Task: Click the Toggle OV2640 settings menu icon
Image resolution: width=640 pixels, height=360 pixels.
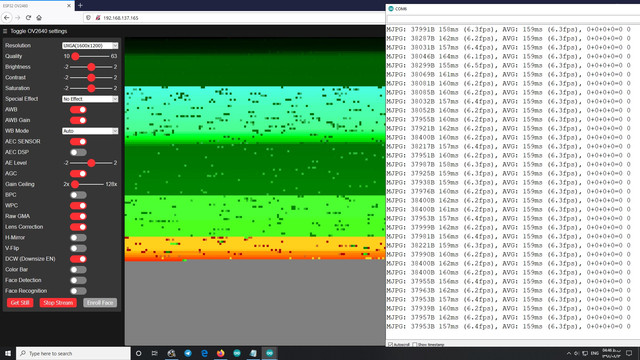Action: (5, 31)
